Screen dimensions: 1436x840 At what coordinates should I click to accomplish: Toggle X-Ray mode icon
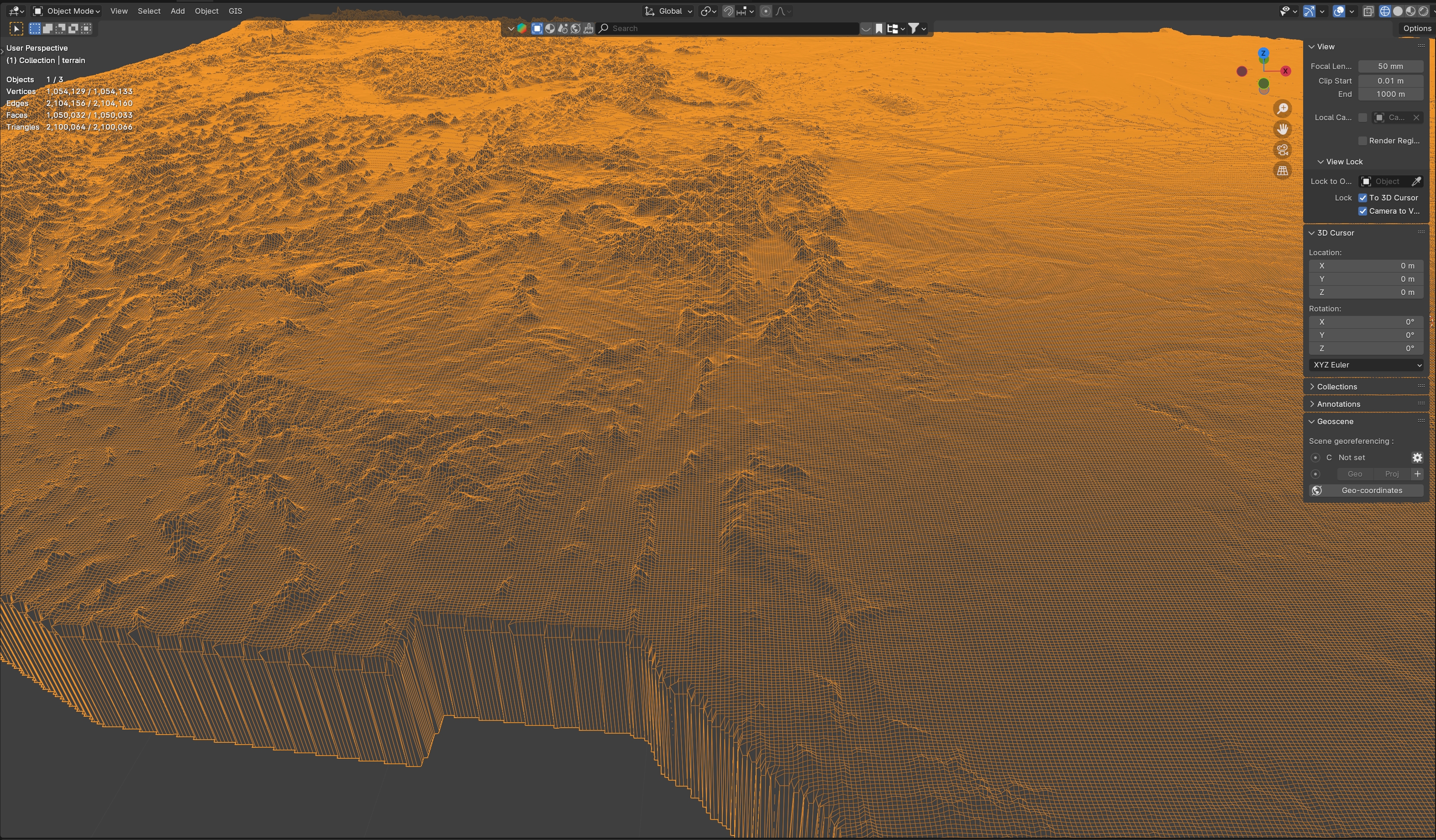coord(1368,11)
